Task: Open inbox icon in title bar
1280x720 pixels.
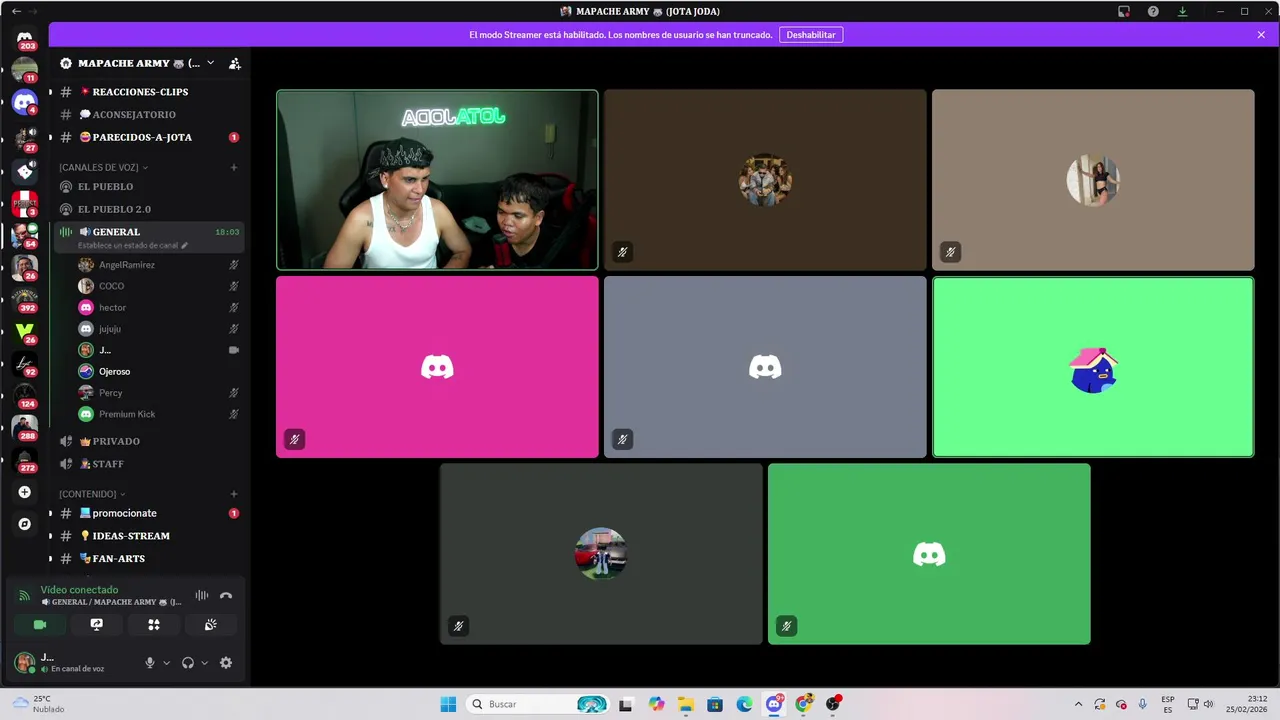Action: click(1124, 11)
